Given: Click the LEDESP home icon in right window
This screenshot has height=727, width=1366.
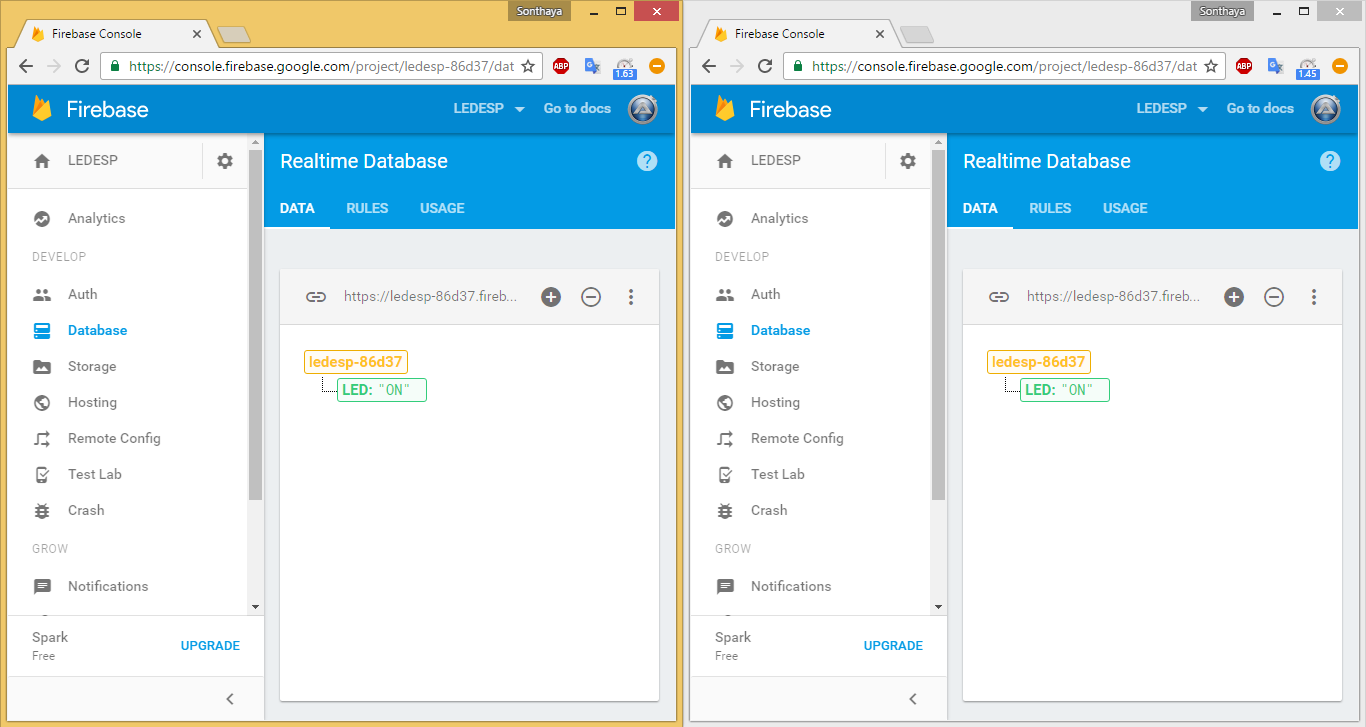Looking at the screenshot, I should 725,160.
